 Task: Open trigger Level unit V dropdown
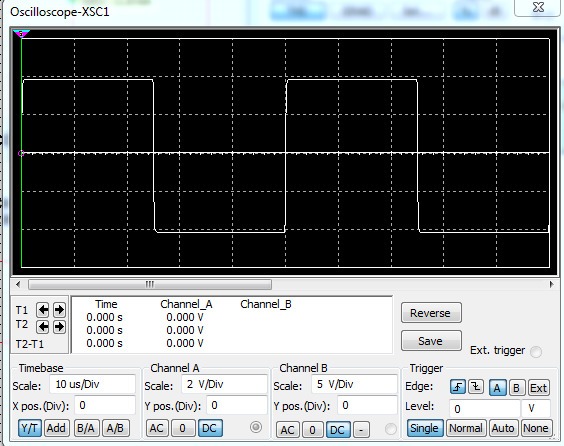(536, 409)
